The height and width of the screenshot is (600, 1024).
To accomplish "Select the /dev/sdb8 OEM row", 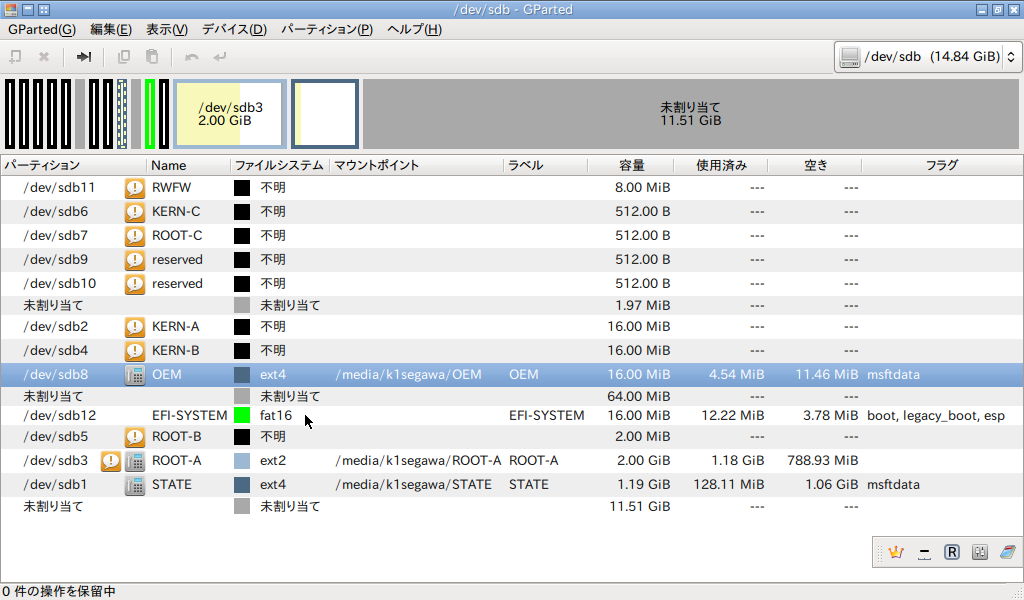I will point(512,375).
